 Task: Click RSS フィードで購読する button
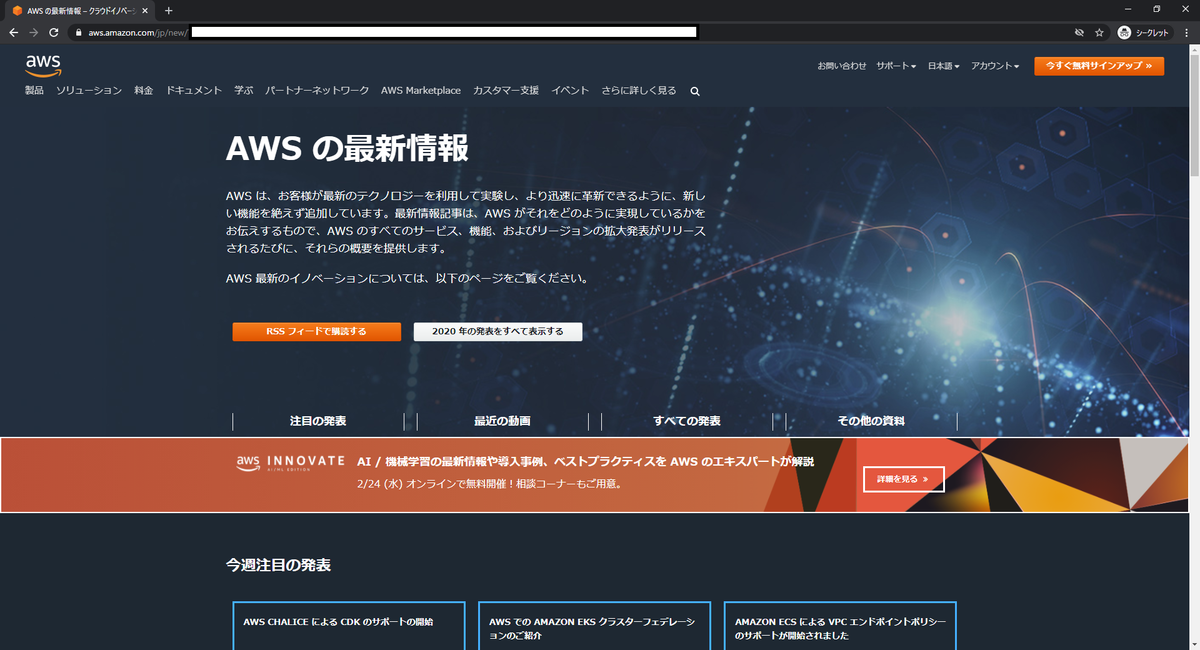point(316,332)
